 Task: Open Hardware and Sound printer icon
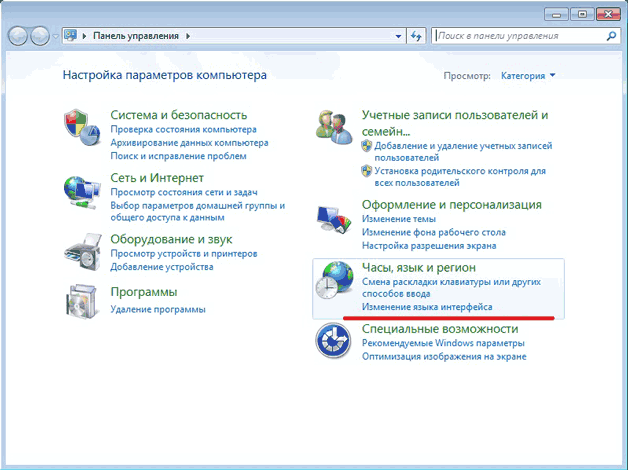(x=83, y=252)
